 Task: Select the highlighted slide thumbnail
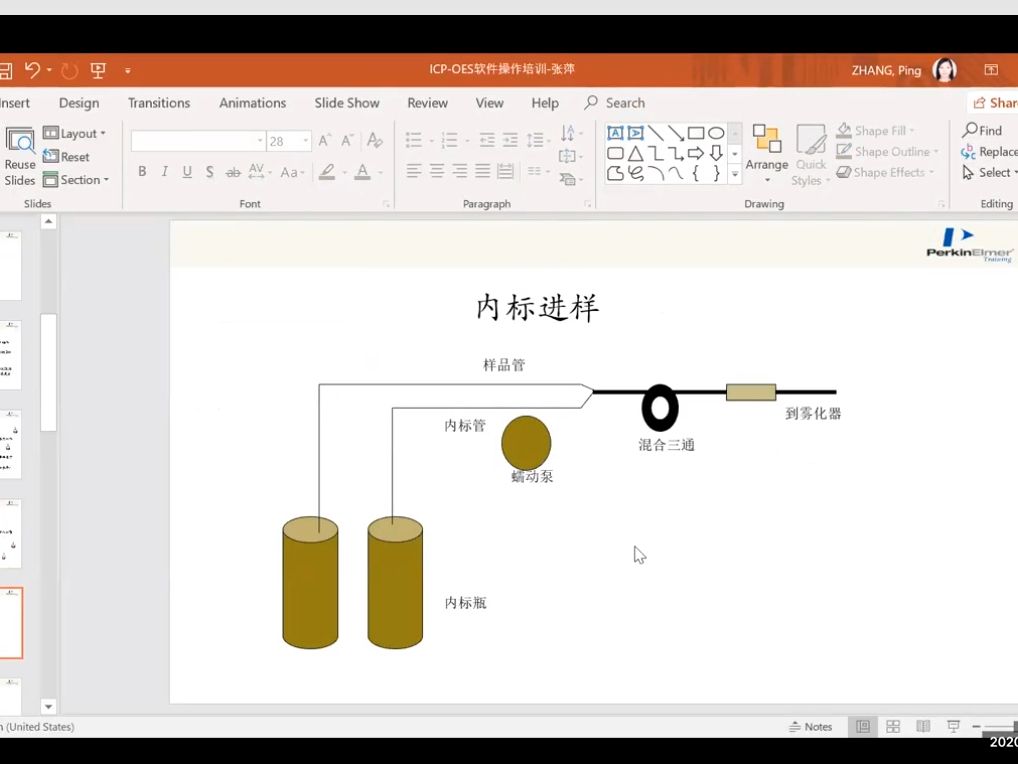tap(11, 623)
